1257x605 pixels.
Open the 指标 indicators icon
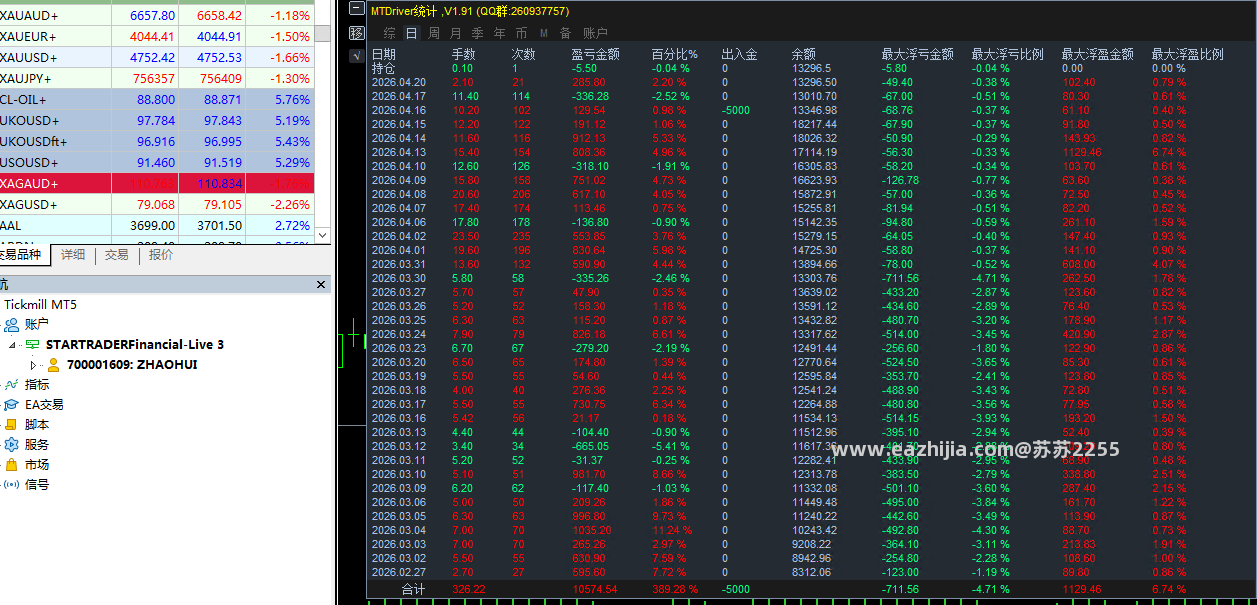coord(12,384)
